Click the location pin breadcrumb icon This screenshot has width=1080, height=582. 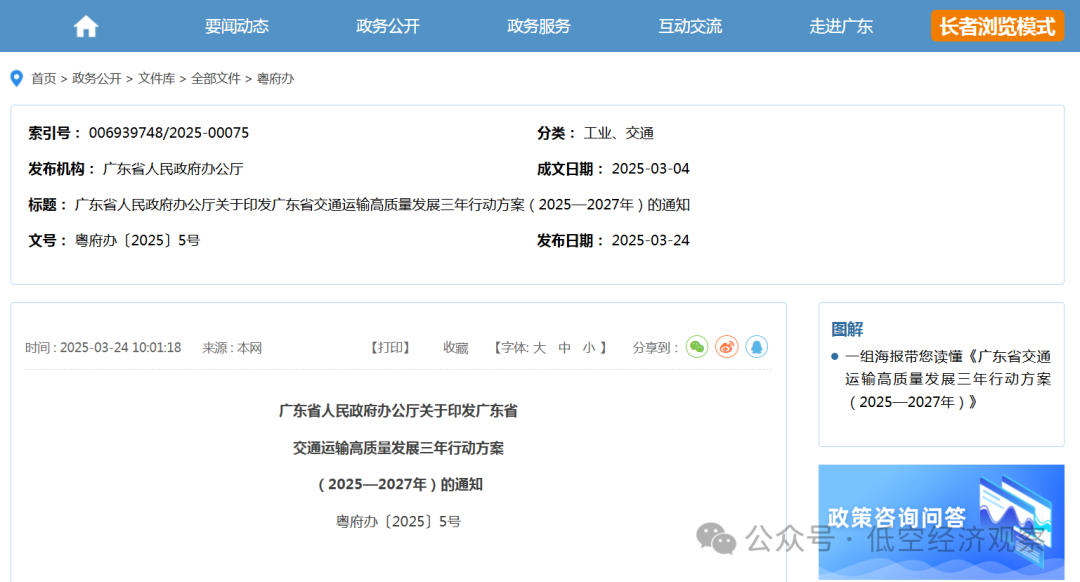[x=15, y=78]
